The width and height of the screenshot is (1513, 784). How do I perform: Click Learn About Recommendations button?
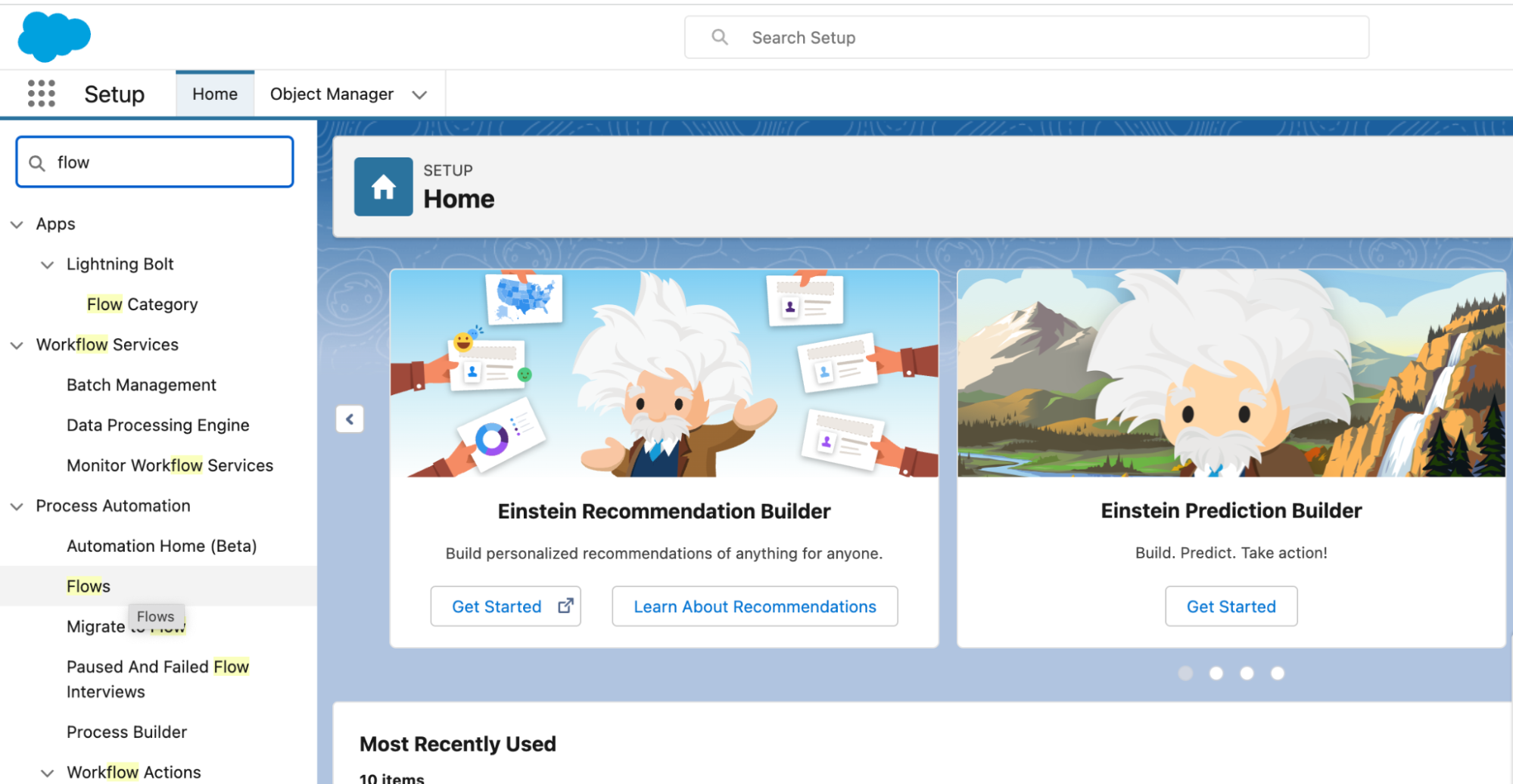click(755, 606)
